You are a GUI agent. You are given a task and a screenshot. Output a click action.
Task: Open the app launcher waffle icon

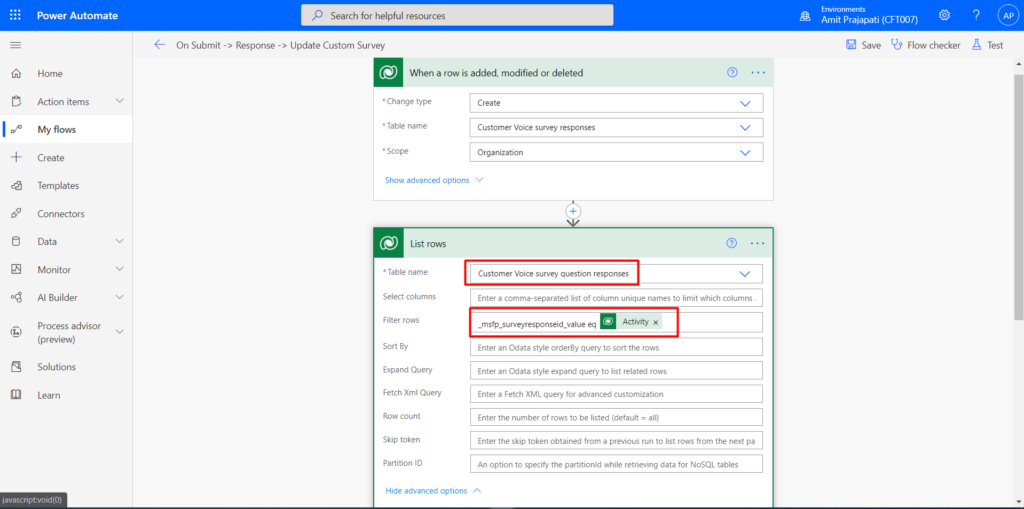[16, 15]
